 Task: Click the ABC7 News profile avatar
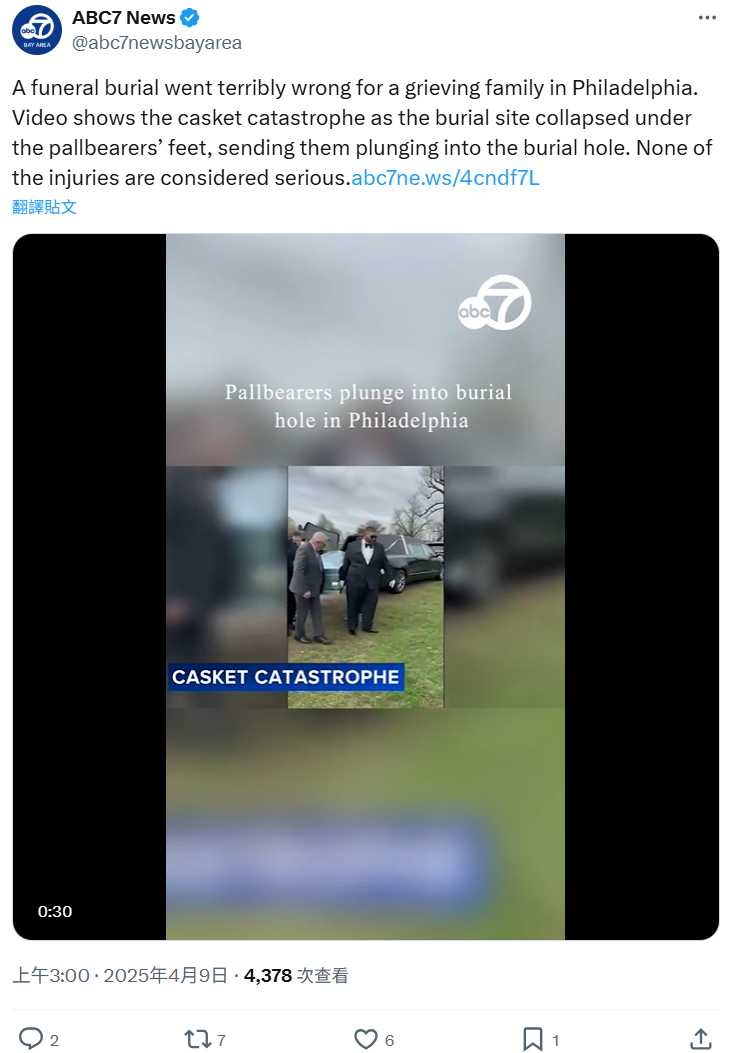[x=36, y=30]
